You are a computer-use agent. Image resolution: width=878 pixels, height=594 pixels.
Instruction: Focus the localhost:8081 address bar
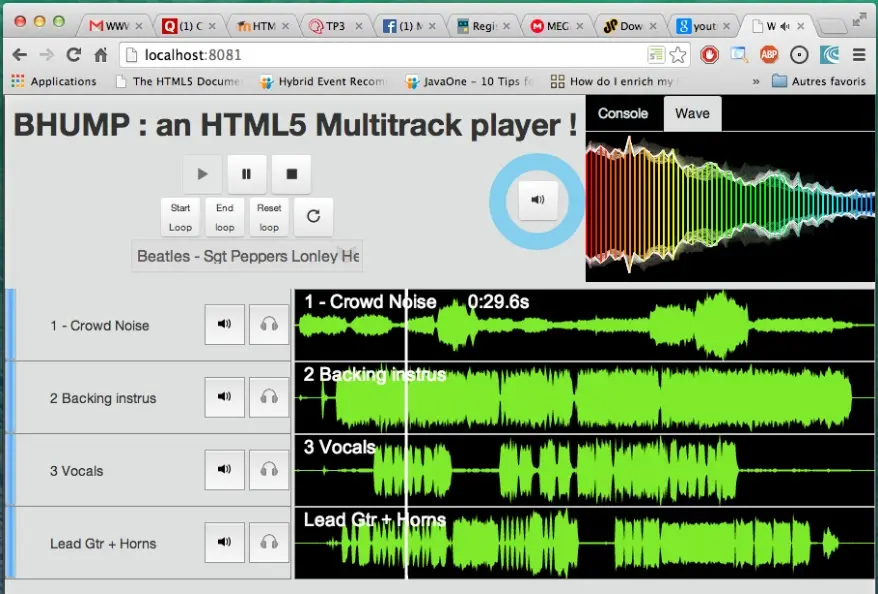pyautogui.click(x=386, y=55)
